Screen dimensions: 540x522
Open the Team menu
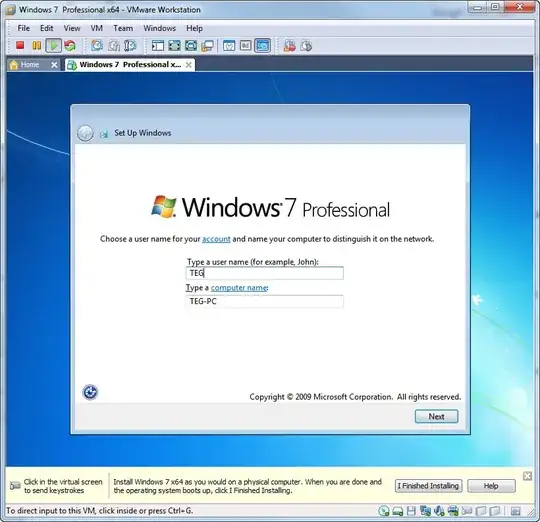[123, 28]
